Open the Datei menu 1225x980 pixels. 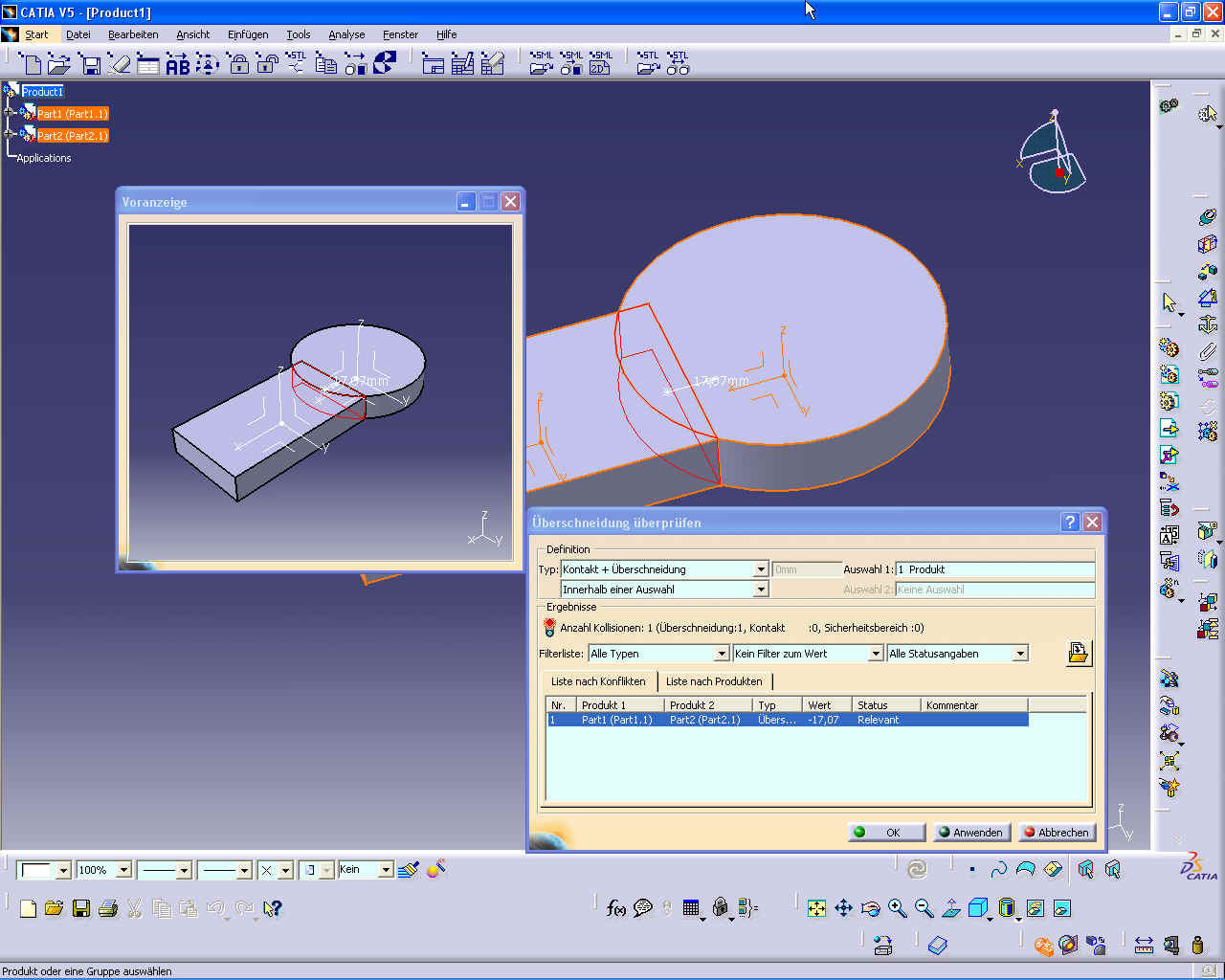[78, 34]
